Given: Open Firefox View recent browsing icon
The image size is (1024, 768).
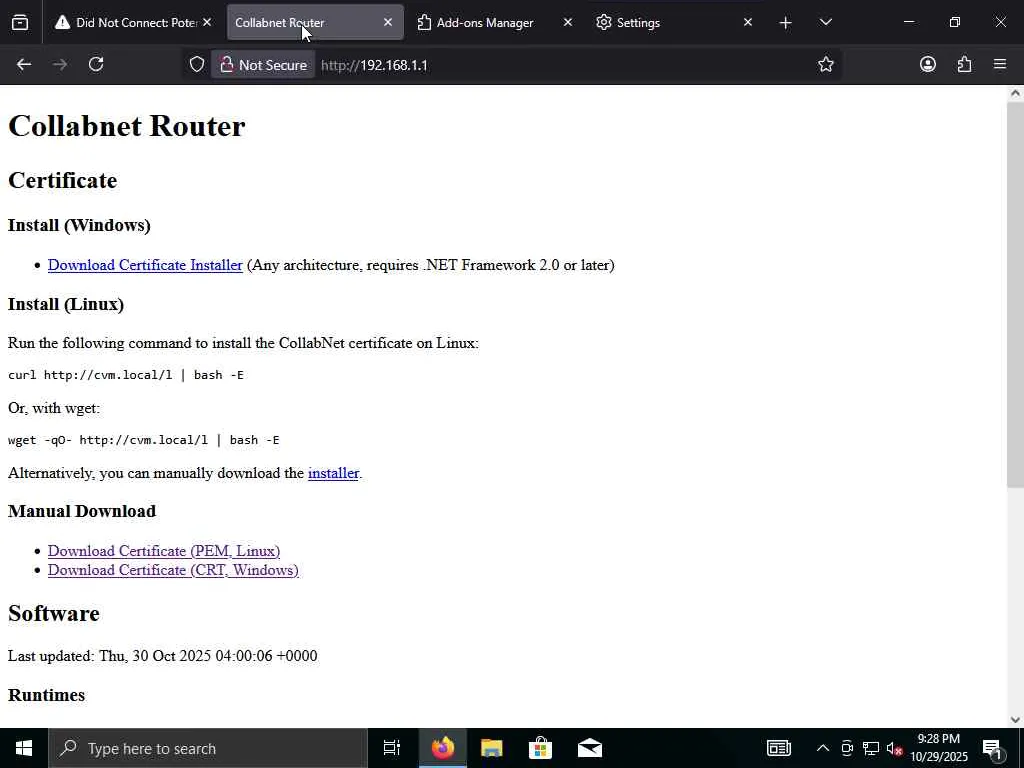Looking at the screenshot, I should [20, 23].
